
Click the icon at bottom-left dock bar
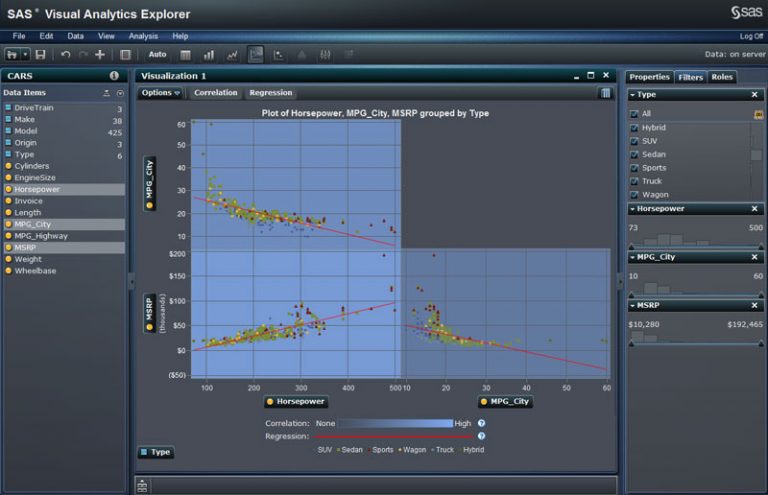point(142,486)
